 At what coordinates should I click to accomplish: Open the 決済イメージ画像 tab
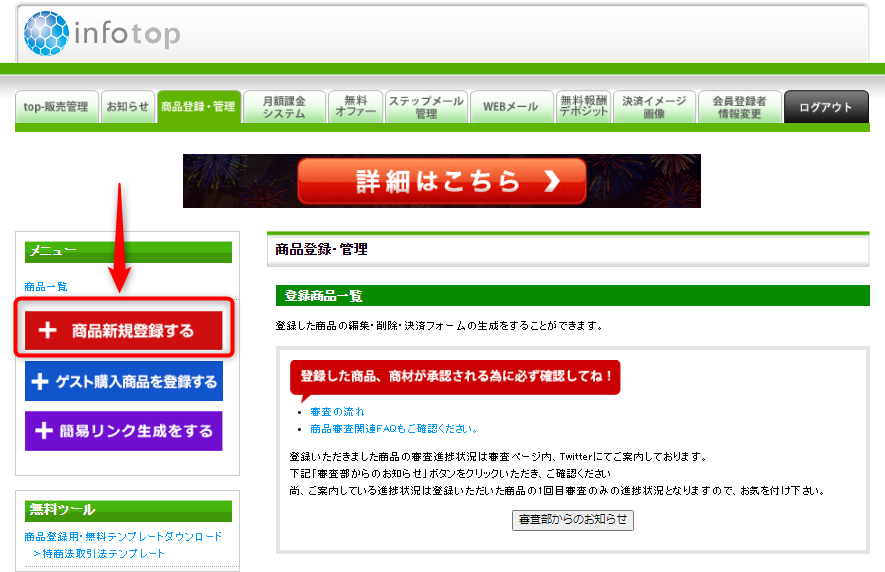point(654,107)
